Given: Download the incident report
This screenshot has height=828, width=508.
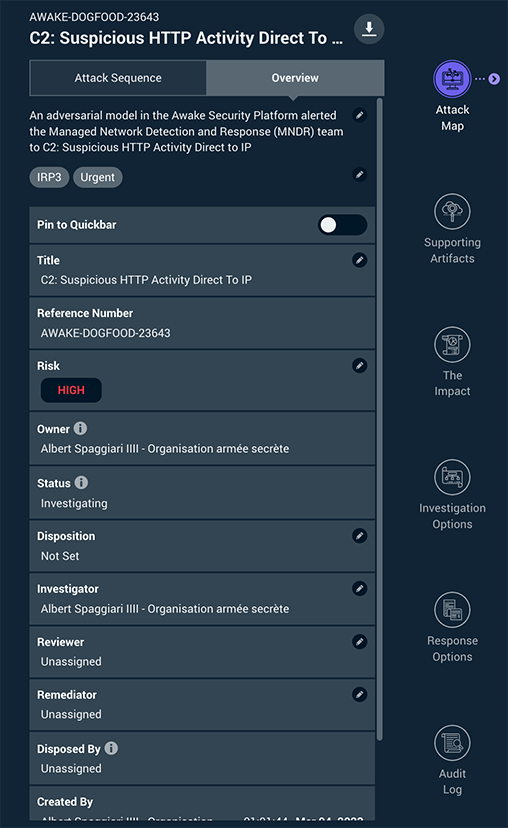Looking at the screenshot, I should click(369, 29).
